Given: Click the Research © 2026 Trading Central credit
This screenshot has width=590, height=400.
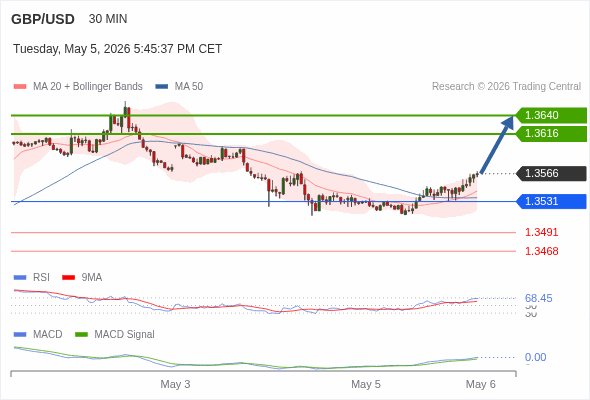Looking at the screenshot, I should pyautogui.click(x=506, y=87).
